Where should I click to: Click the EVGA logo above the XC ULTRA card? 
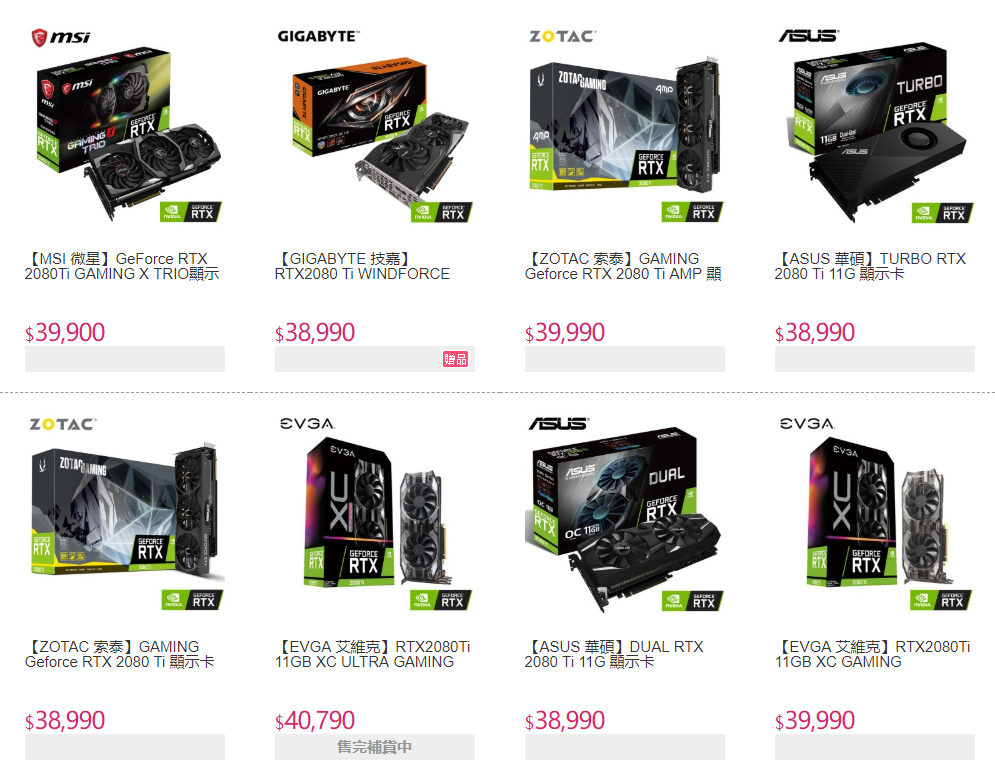307,423
